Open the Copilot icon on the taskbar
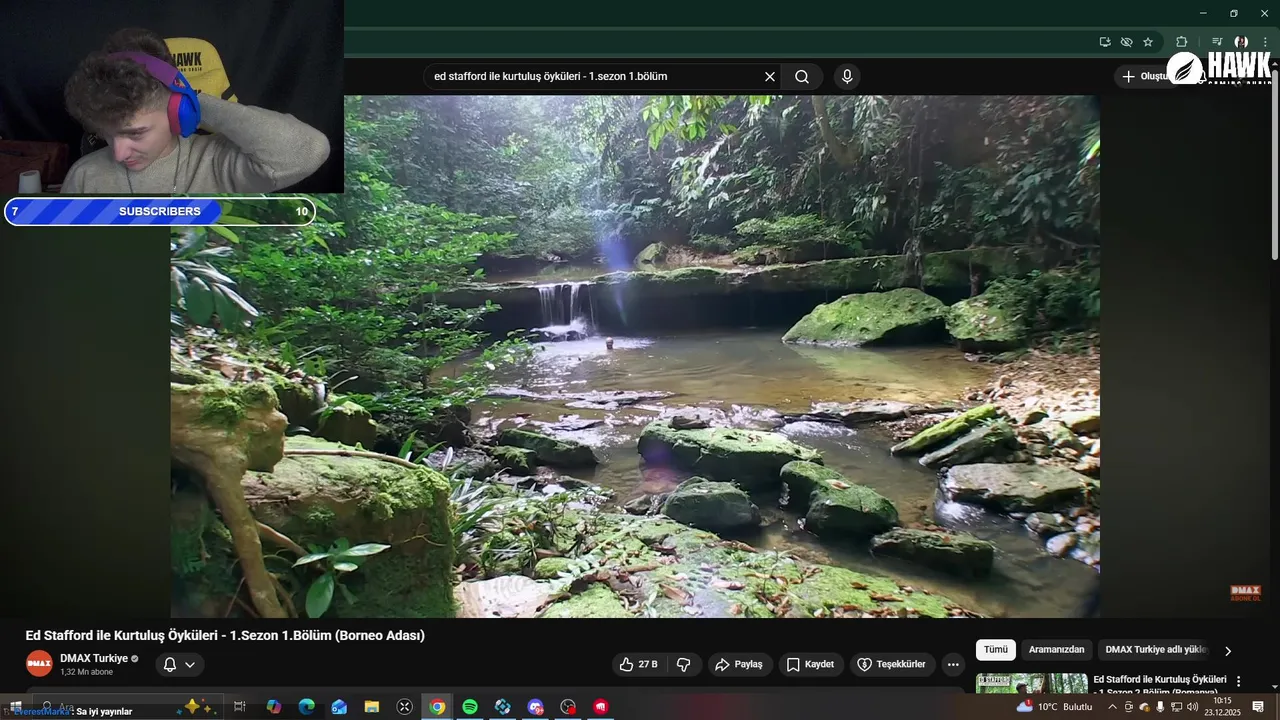The width and height of the screenshot is (1280, 720). (273, 707)
